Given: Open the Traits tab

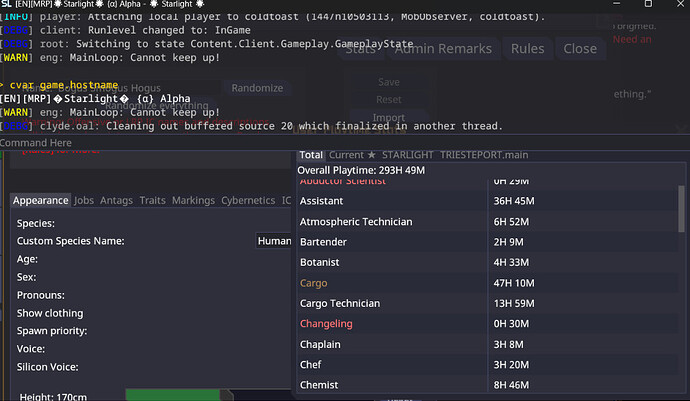Looking at the screenshot, I should tap(152, 200).
